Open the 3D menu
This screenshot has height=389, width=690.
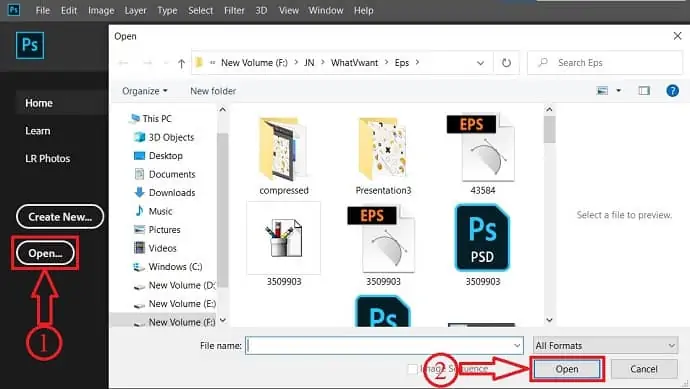tap(261, 10)
